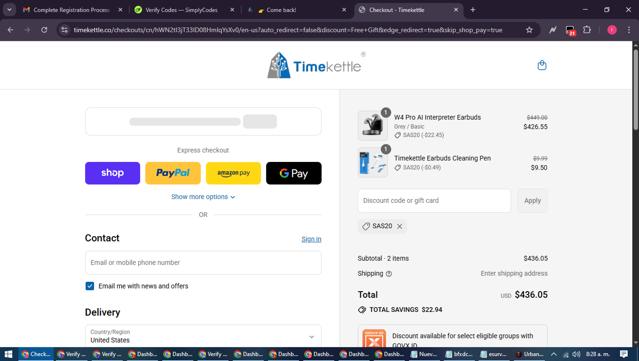This screenshot has height=361, width=639.
Task: View site information icon in address bar
Action: [64, 30]
